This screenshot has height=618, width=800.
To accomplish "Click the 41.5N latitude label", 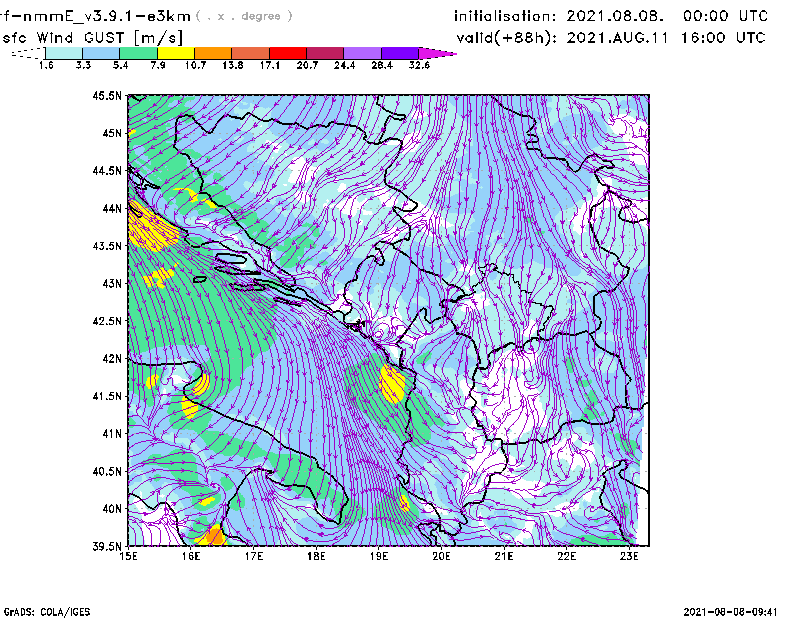I will click(107, 396).
